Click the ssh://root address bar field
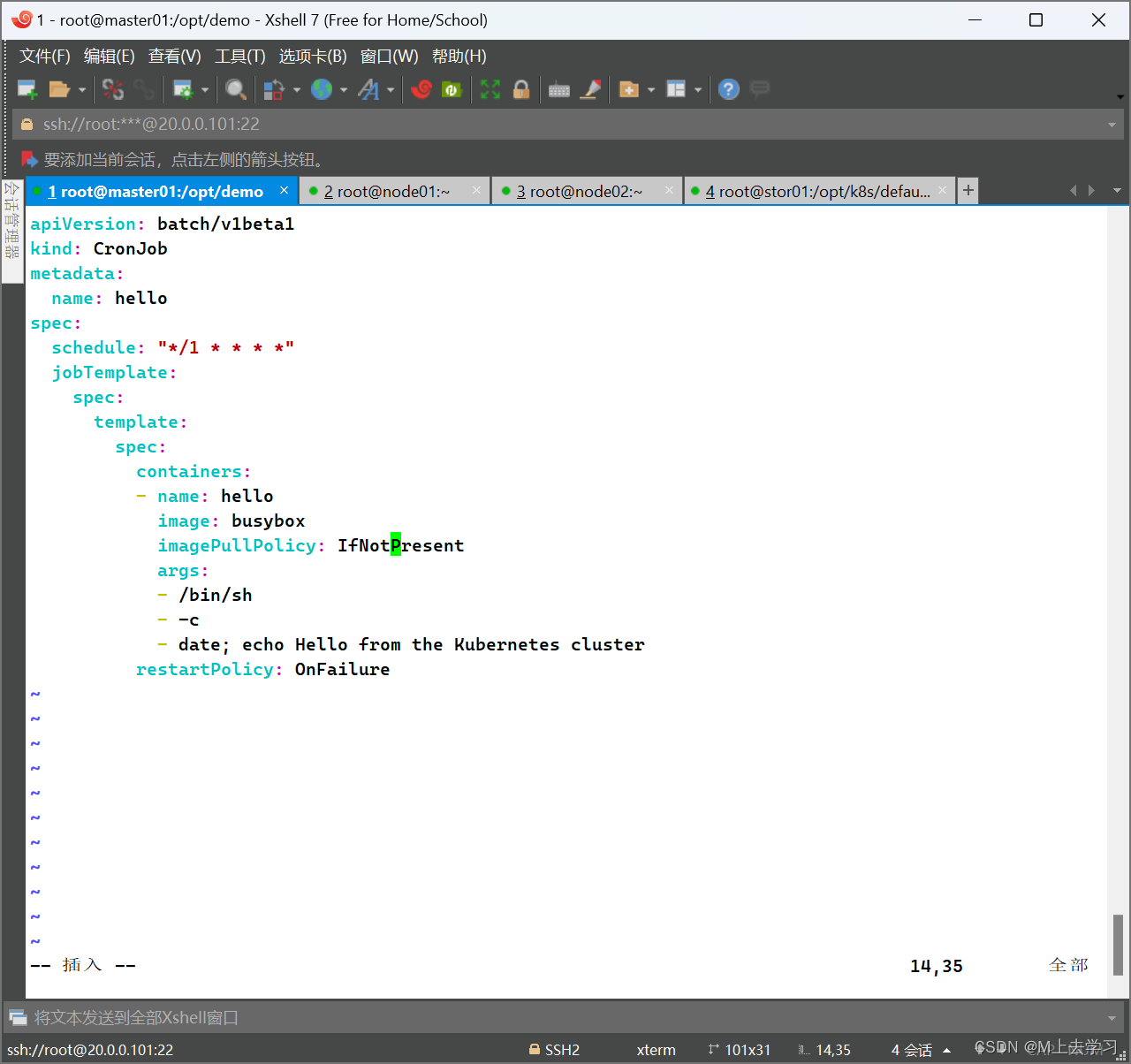 tap(567, 125)
